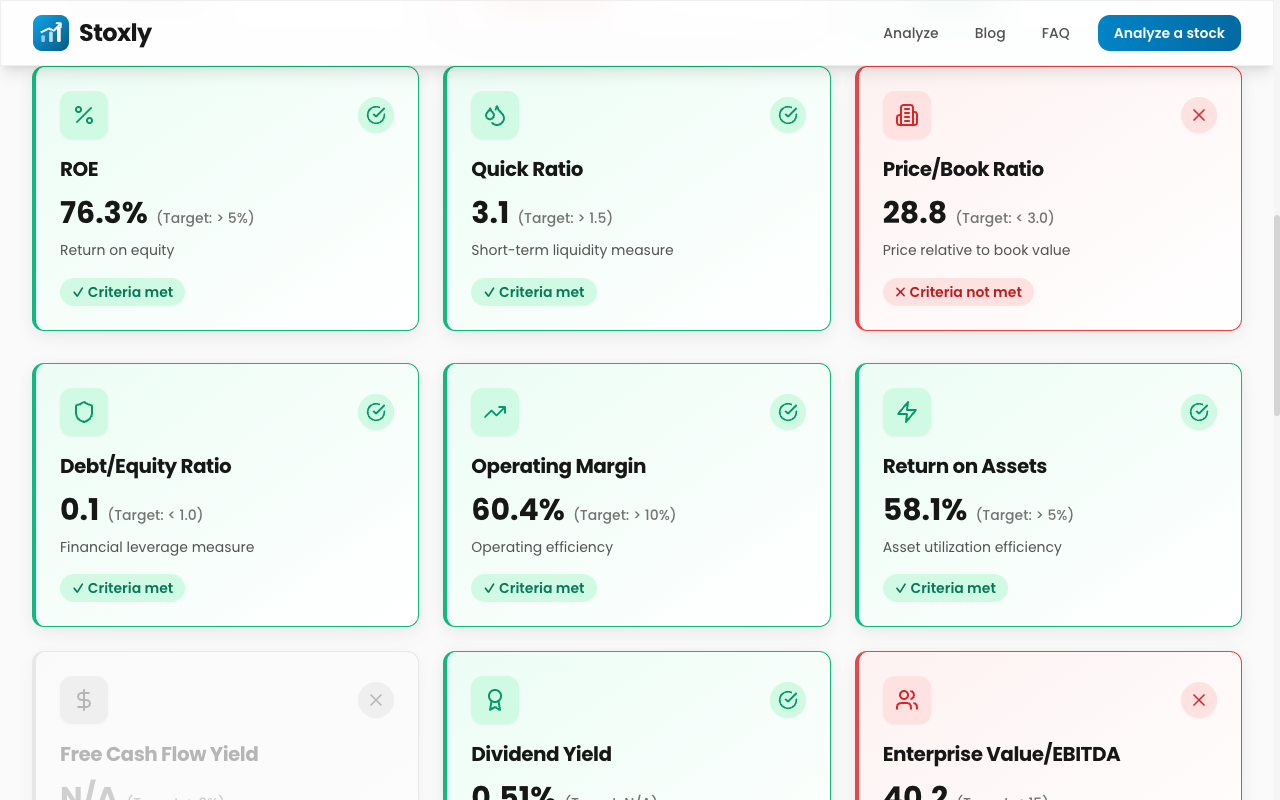Click the Criteria met badge on ROE card
1280x800 pixels.
tap(122, 292)
